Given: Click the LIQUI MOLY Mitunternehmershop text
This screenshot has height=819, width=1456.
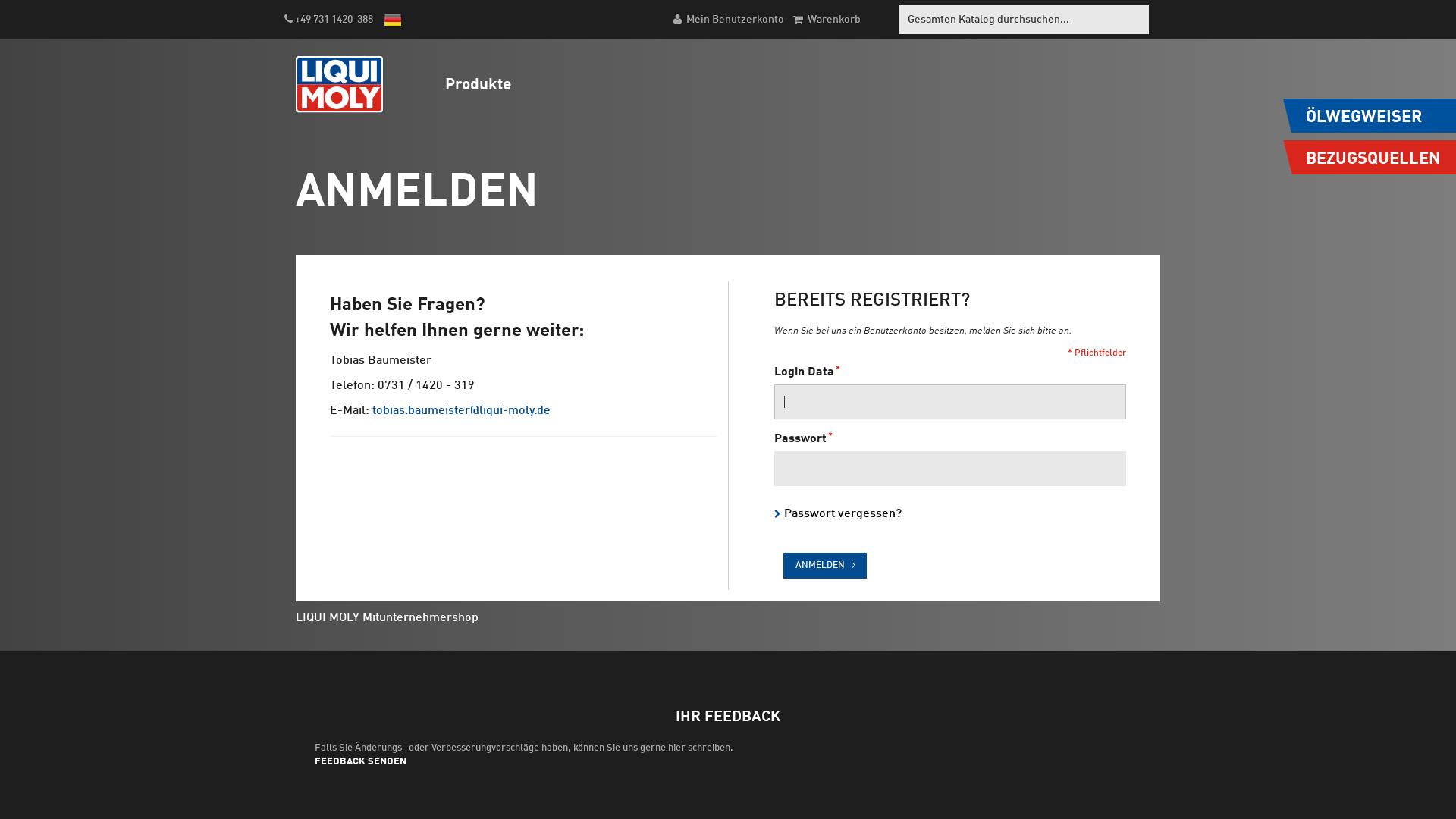Looking at the screenshot, I should [x=387, y=618].
